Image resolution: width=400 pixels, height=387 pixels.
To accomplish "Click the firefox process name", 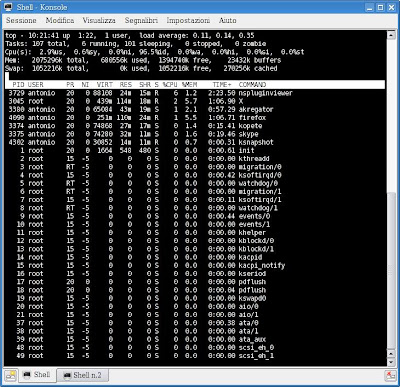I will [x=252, y=118].
